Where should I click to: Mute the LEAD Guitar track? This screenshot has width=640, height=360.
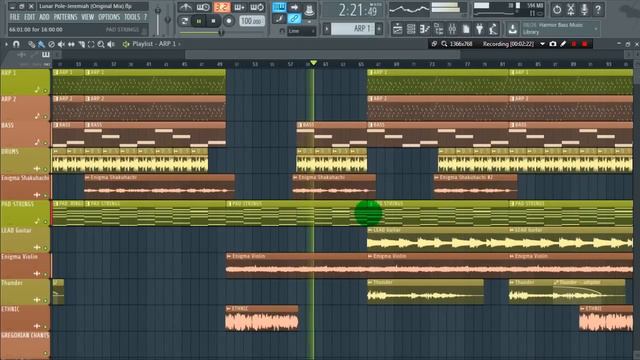click(x=45, y=248)
